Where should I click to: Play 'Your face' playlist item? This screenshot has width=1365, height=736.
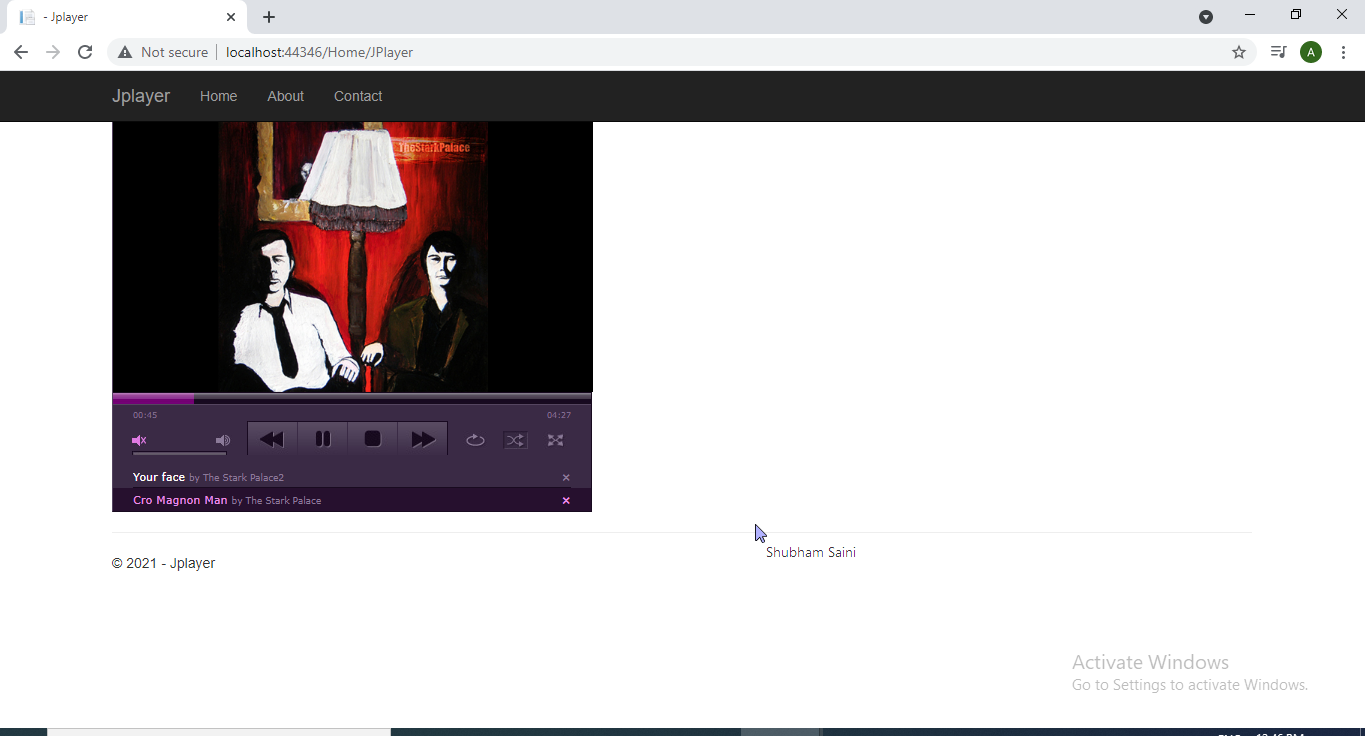pos(159,477)
